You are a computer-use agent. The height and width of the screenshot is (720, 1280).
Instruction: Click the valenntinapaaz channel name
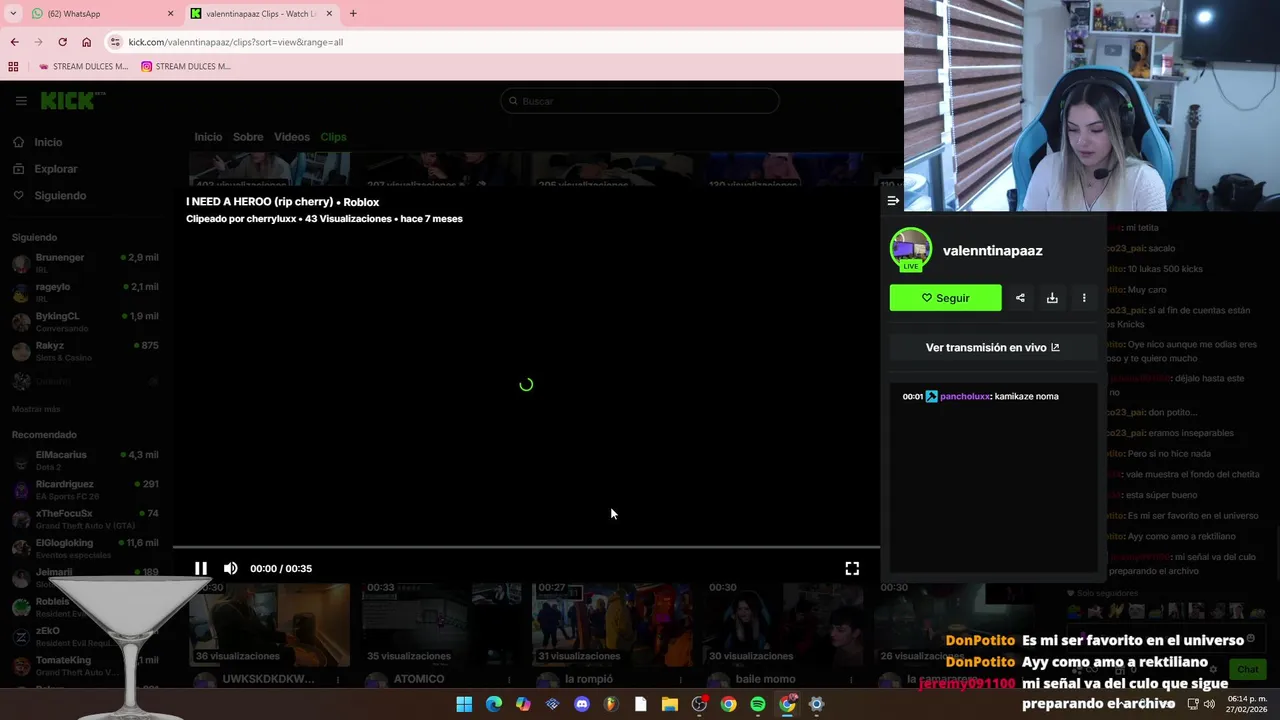pyautogui.click(x=992, y=251)
